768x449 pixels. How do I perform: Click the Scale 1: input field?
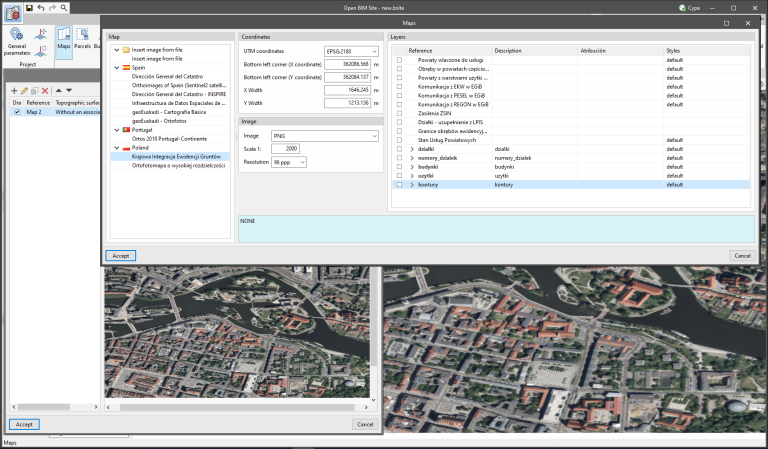[285, 149]
